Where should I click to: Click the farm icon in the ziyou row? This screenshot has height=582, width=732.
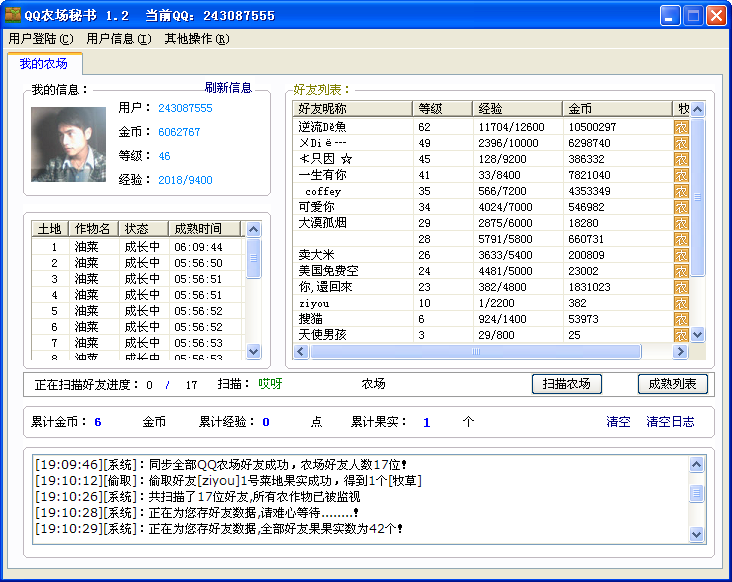tap(681, 303)
